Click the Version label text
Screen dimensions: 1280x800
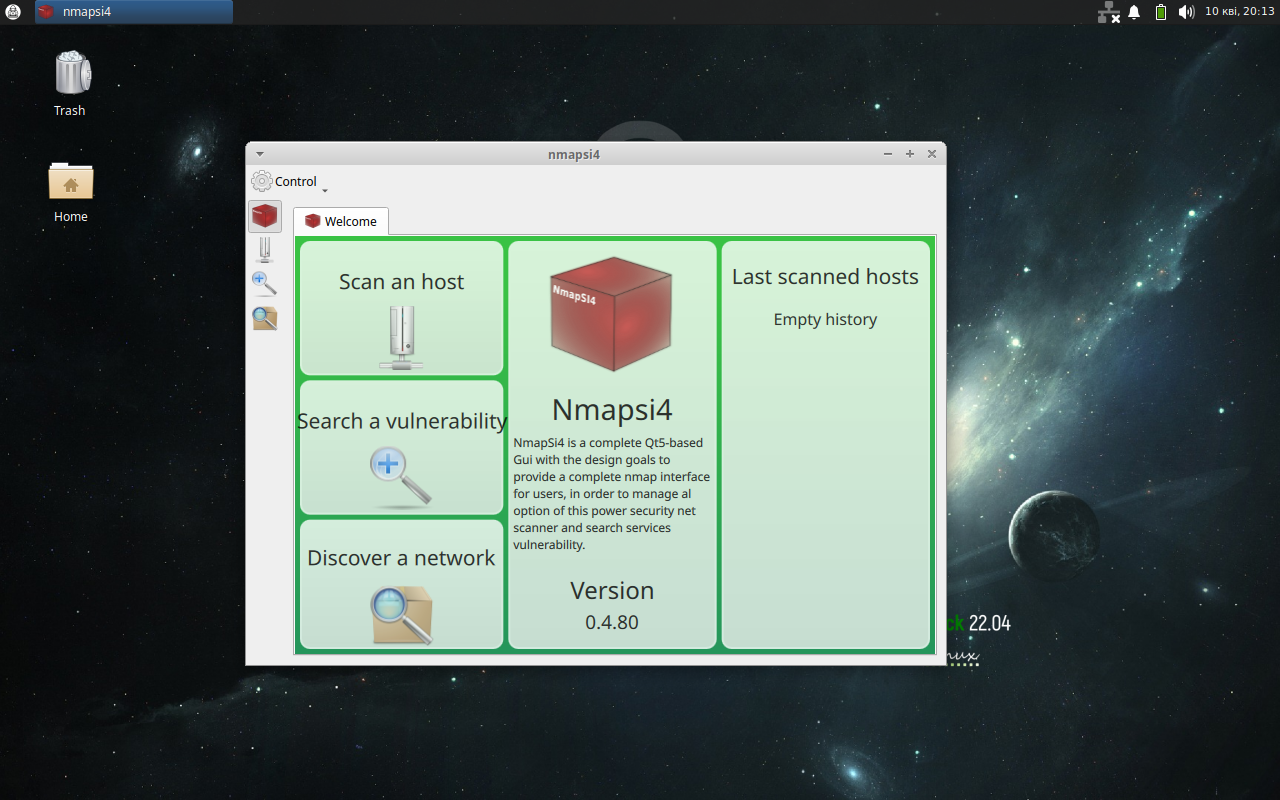tap(612, 590)
